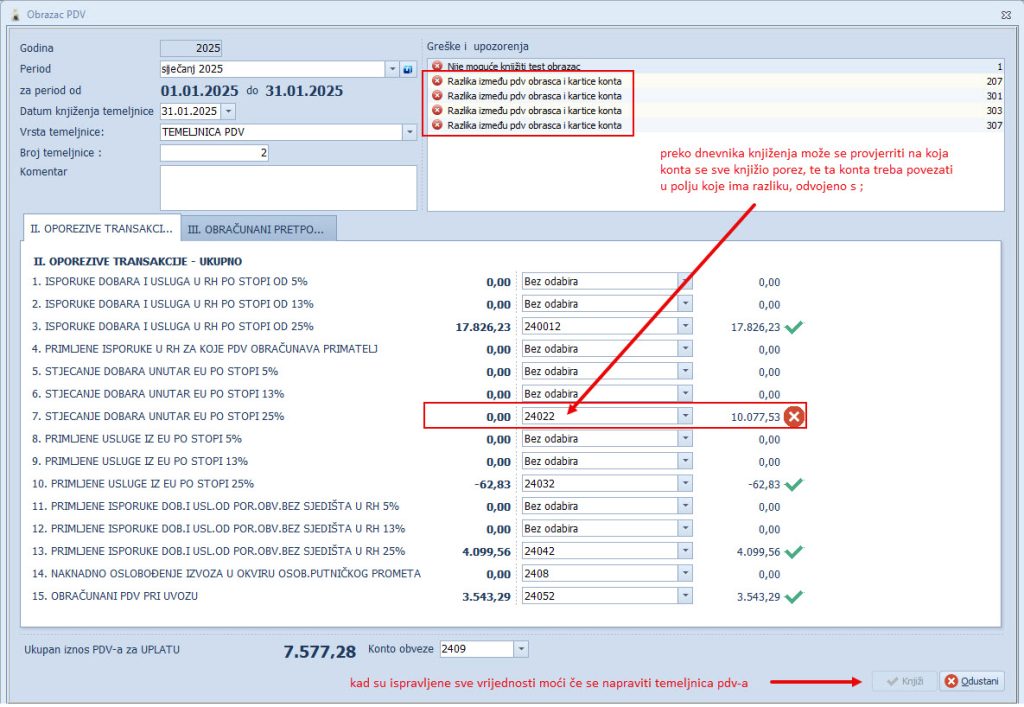Screen dimensions: 1024x707
Task: Click the green checkmark beside 17.826,23
Action: point(795,326)
